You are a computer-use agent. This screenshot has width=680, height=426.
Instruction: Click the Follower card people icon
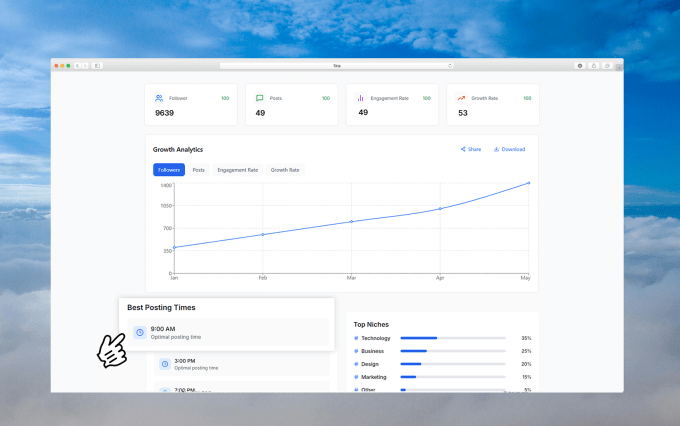[x=159, y=98]
